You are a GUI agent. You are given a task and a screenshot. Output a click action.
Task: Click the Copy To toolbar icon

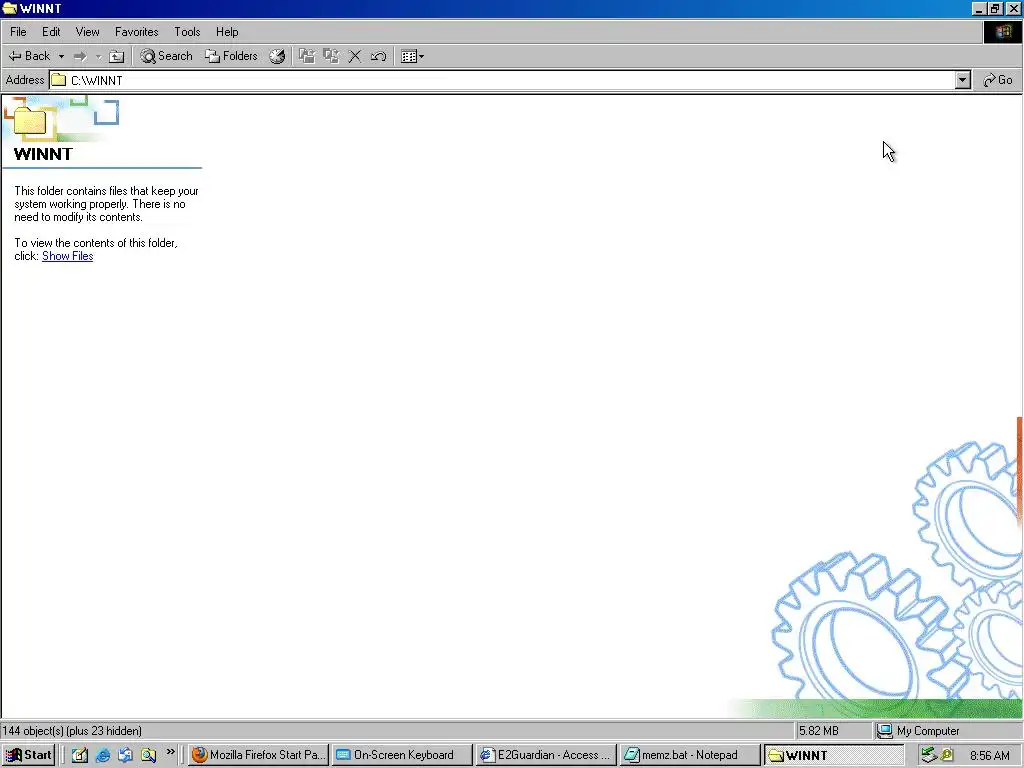331,56
